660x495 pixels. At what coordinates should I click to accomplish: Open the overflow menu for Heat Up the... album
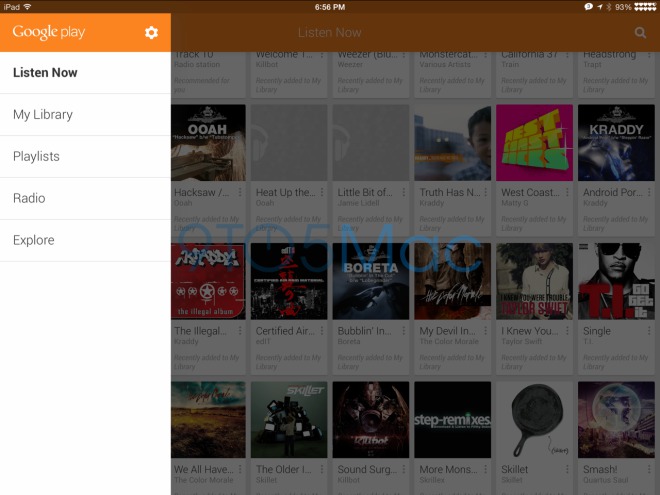tap(322, 192)
